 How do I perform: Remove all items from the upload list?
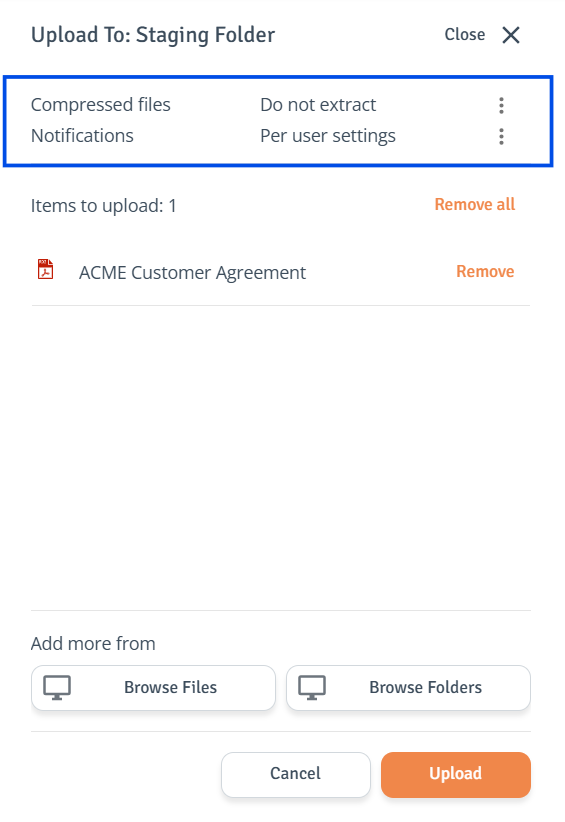tap(475, 204)
